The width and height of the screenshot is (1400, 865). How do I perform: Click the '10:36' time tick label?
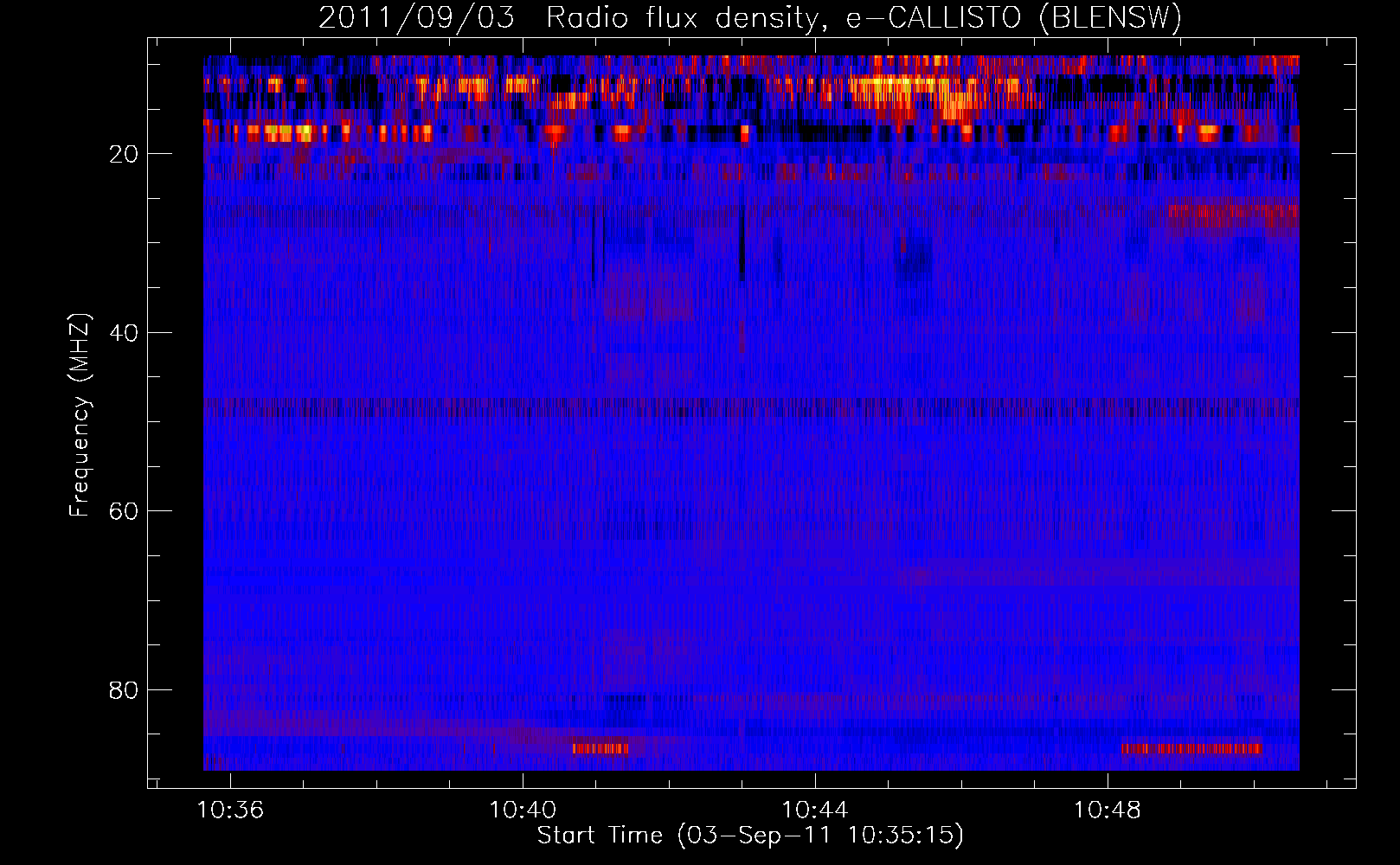[x=230, y=811]
